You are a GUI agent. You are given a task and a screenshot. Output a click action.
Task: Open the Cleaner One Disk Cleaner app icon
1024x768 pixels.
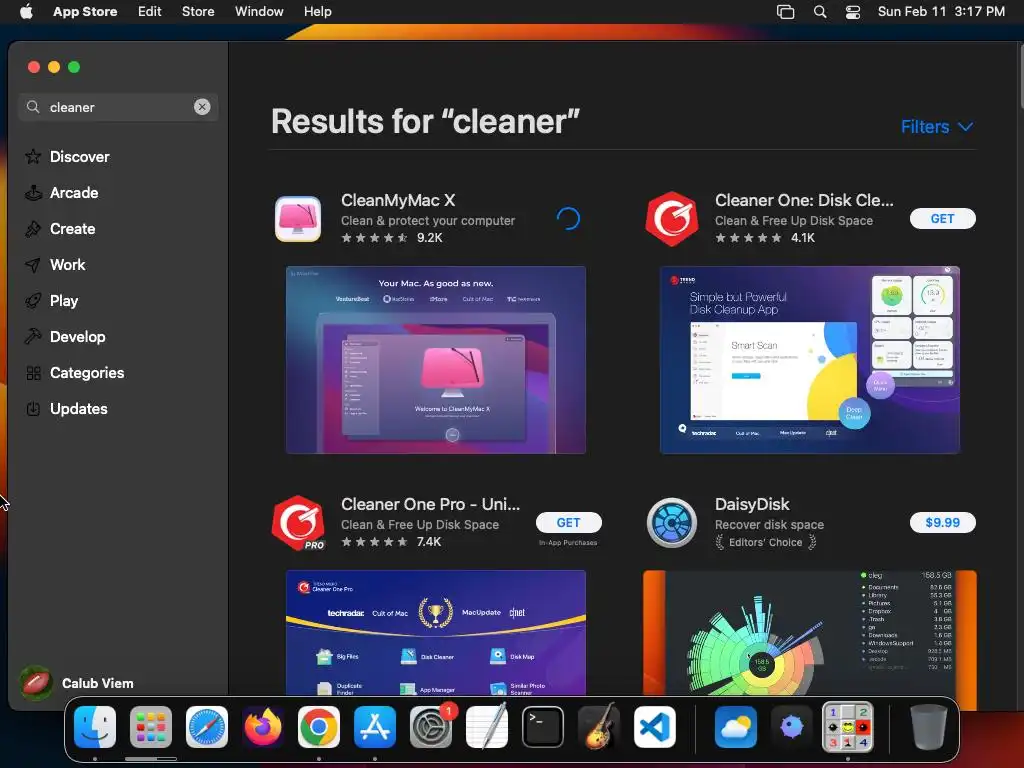pos(672,219)
